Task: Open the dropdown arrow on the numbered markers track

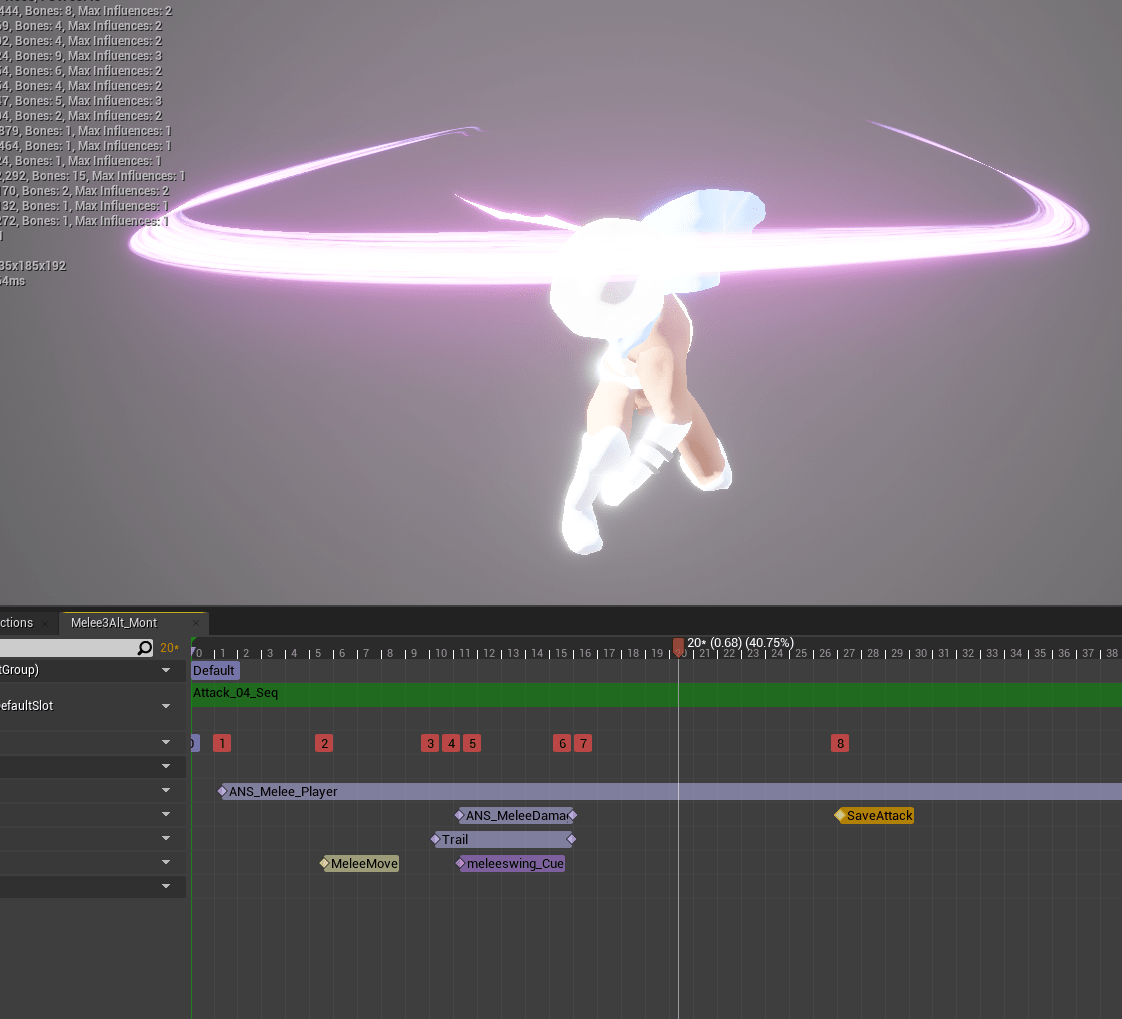Action: coord(166,742)
